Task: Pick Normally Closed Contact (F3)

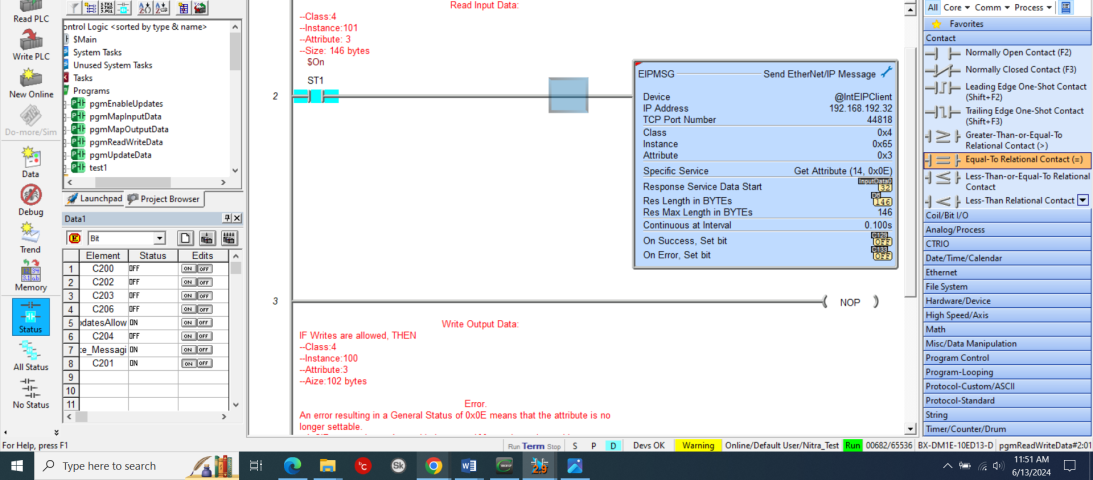Action: (x=1006, y=70)
